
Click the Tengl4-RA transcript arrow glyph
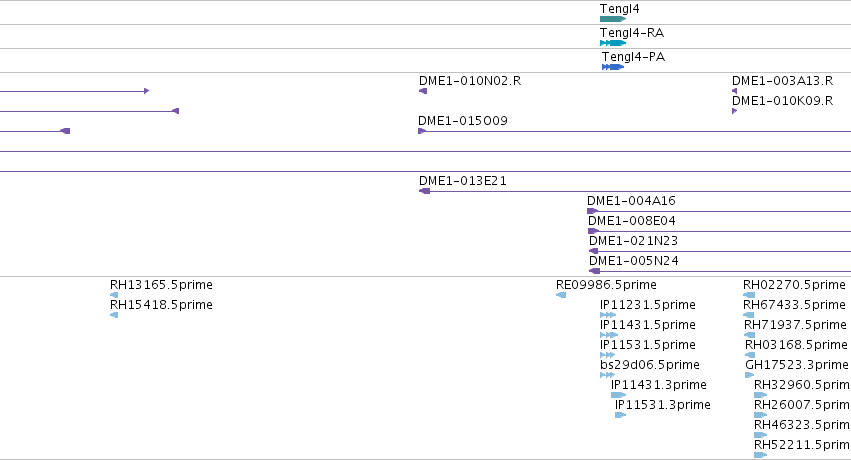point(613,43)
